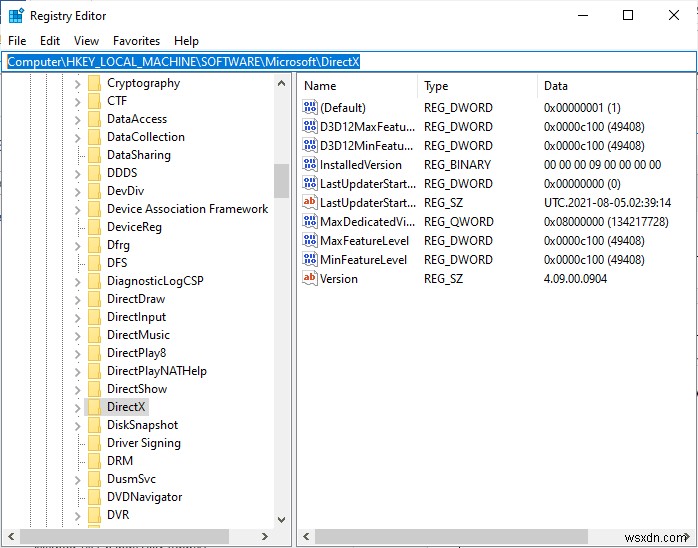Expand the Cryptography key
This screenshot has width=698, height=548.
pyautogui.click(x=77, y=84)
